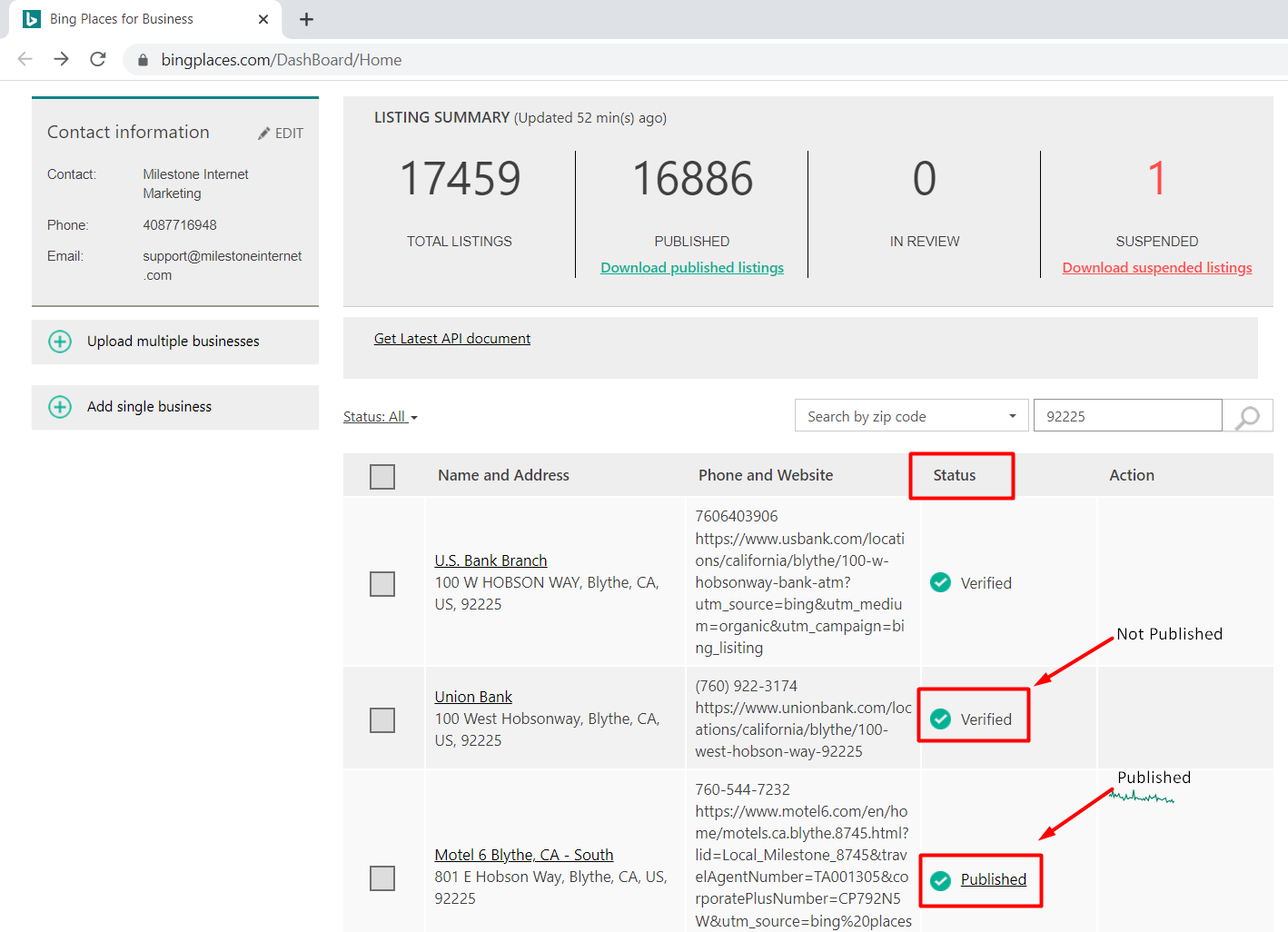1288x932 pixels.
Task: Click the Milestone Internet Marketing contact name
Action: point(195,183)
